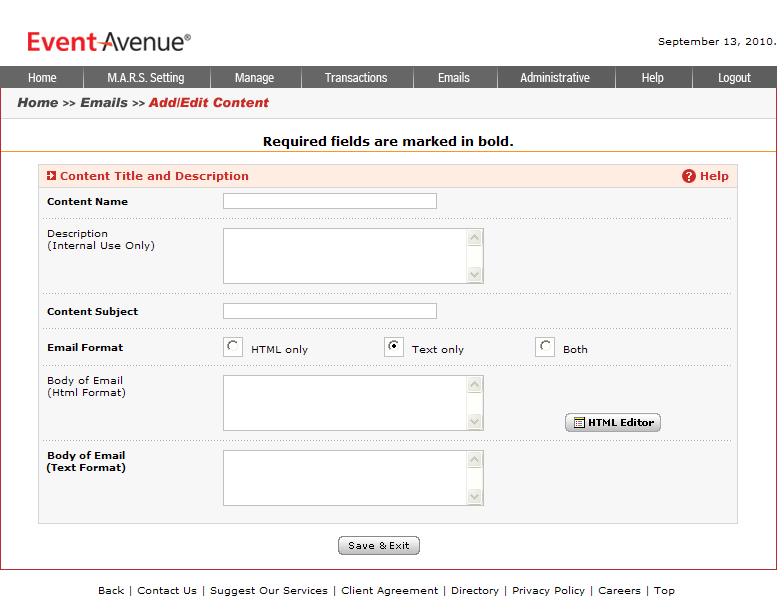Viewport: 777px width, 610px height.
Task: Click the Contact Us footer link
Action: 167,591
